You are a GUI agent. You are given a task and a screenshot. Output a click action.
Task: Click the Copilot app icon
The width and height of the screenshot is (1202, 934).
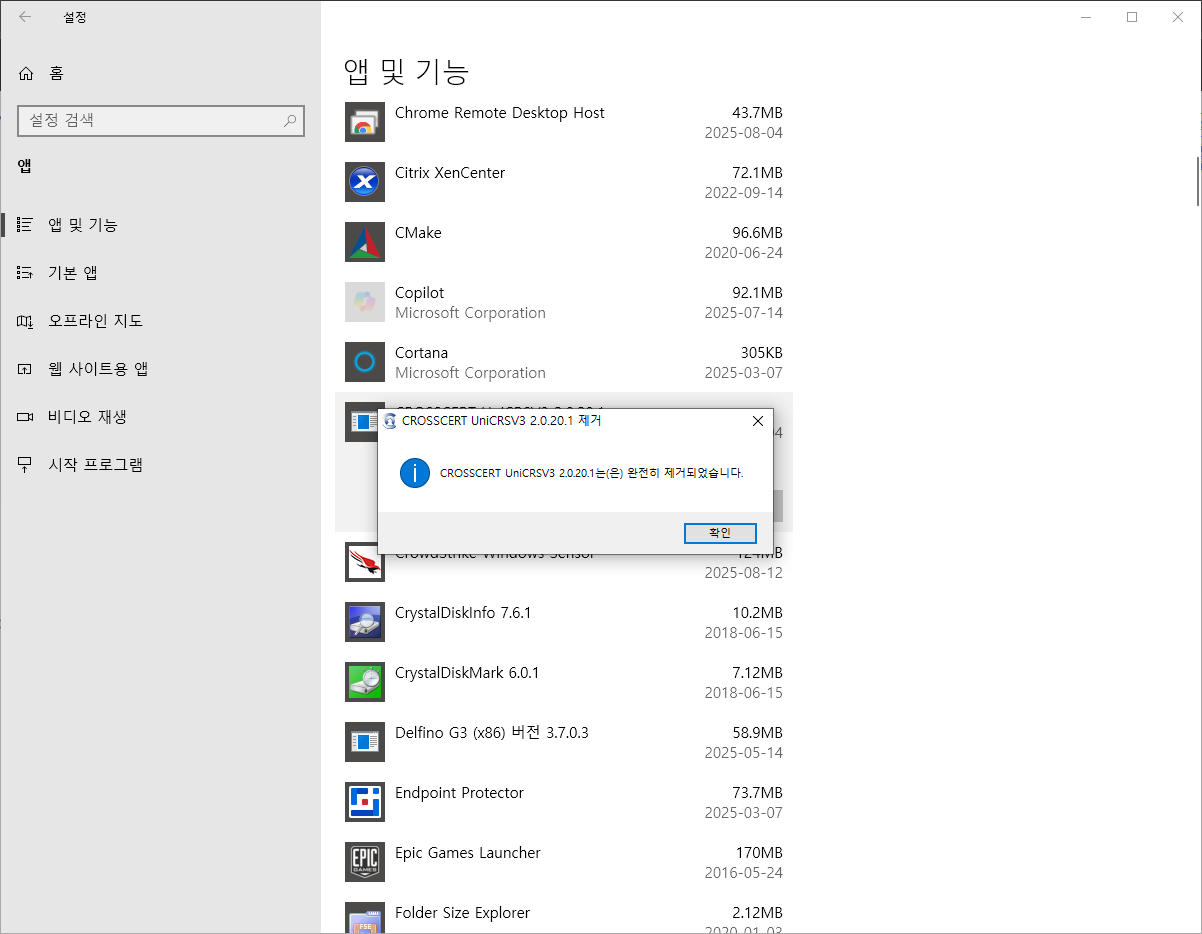364,302
